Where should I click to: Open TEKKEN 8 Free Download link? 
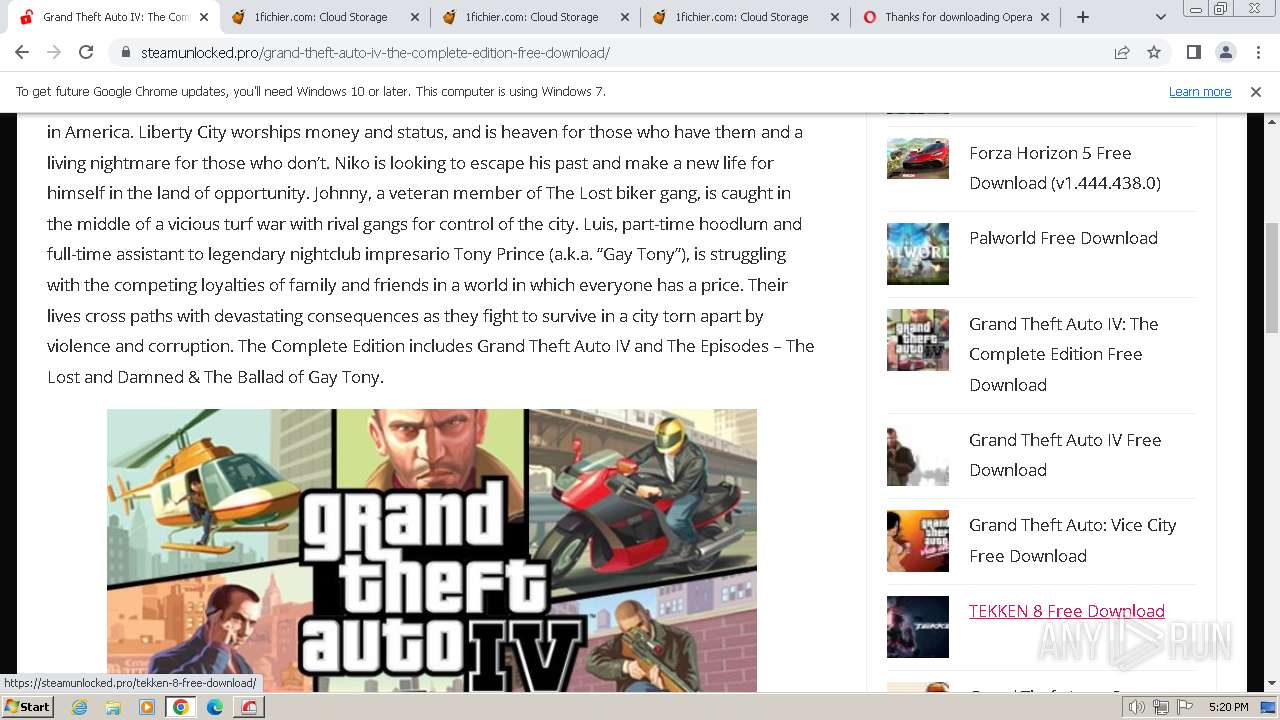[x=1066, y=611]
